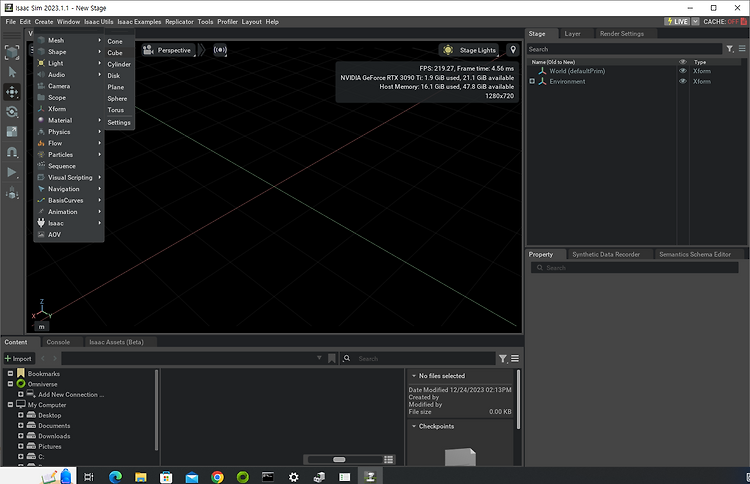750x484 pixels.
Task: Click the Import button
Action: tap(18, 359)
